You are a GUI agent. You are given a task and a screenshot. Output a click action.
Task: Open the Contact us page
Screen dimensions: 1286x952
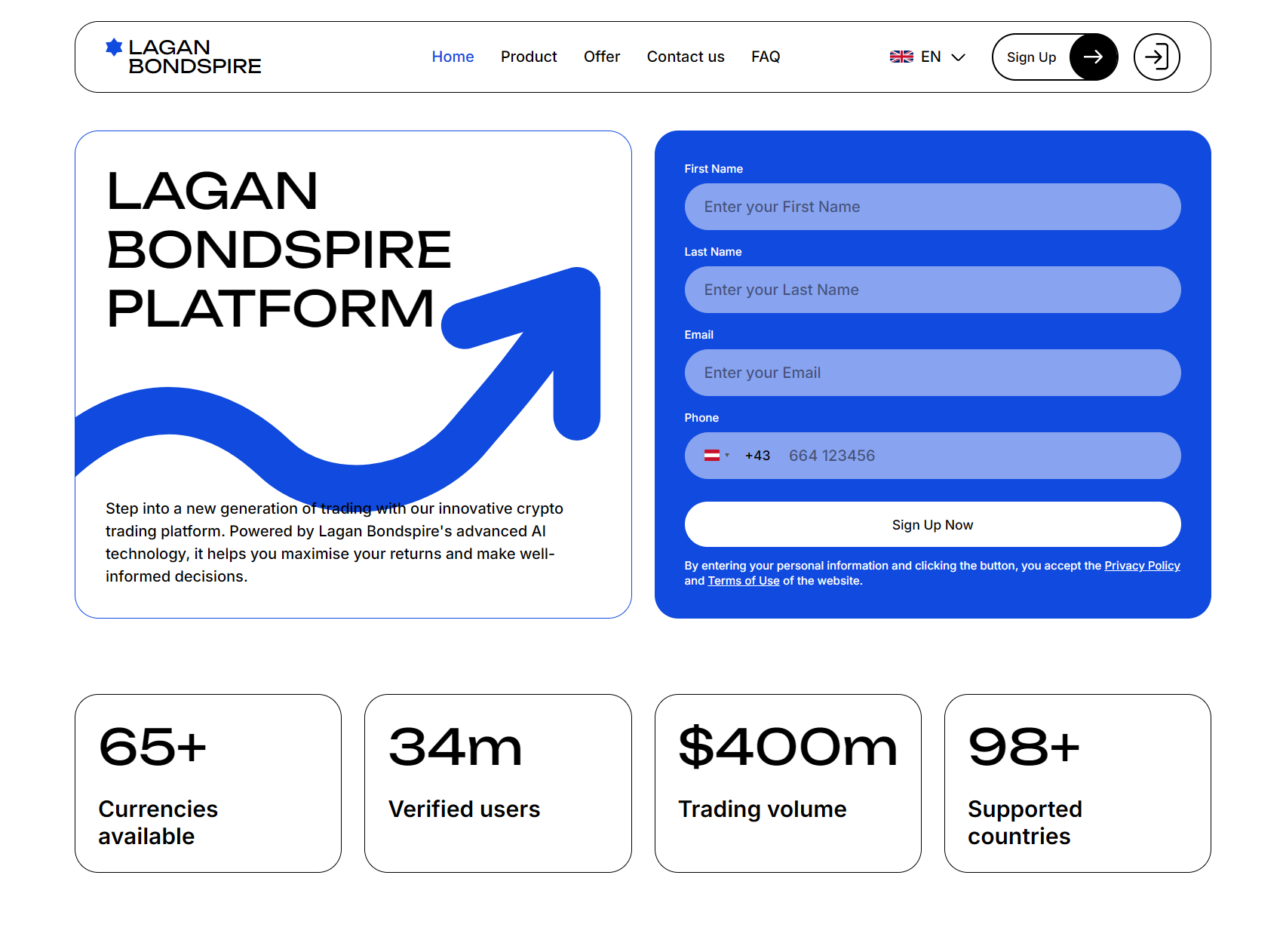(x=685, y=56)
